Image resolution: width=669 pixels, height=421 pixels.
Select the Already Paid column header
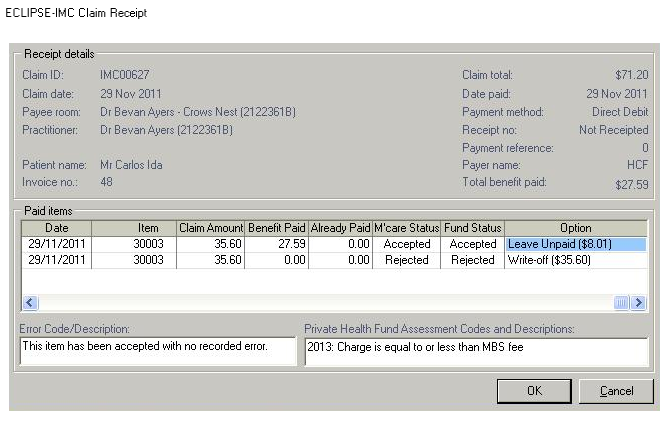340,228
